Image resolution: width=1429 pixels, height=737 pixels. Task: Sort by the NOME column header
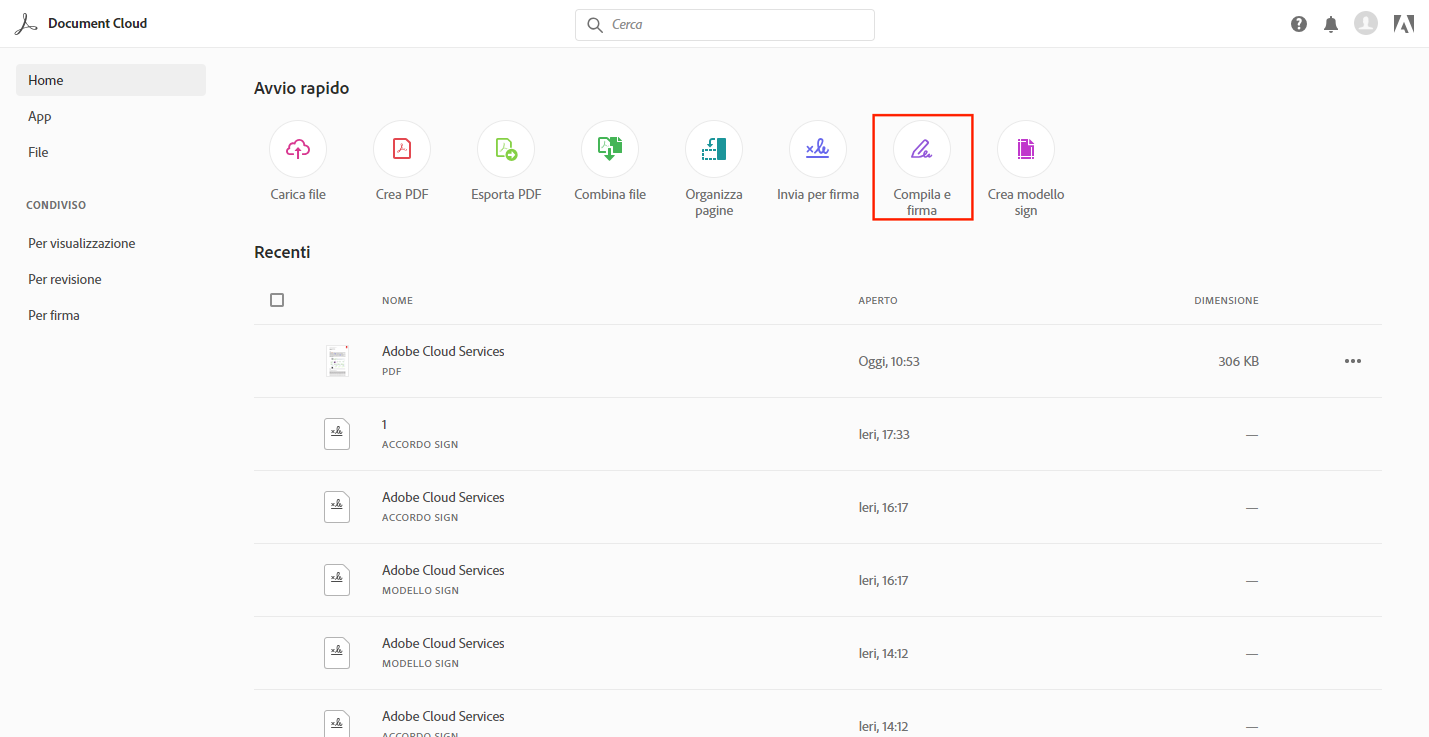[x=397, y=301]
